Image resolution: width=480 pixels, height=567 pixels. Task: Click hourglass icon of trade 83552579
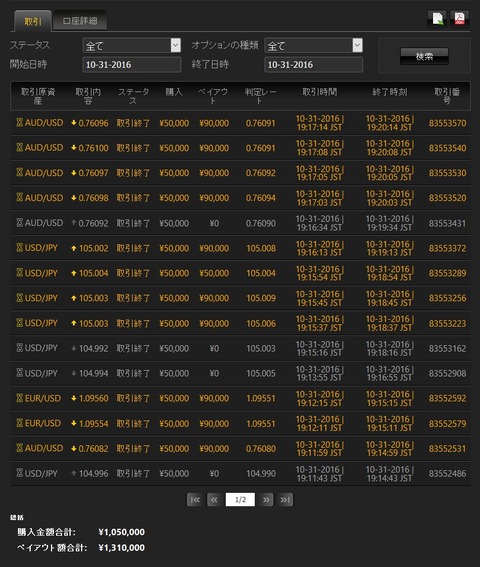tap(20, 423)
